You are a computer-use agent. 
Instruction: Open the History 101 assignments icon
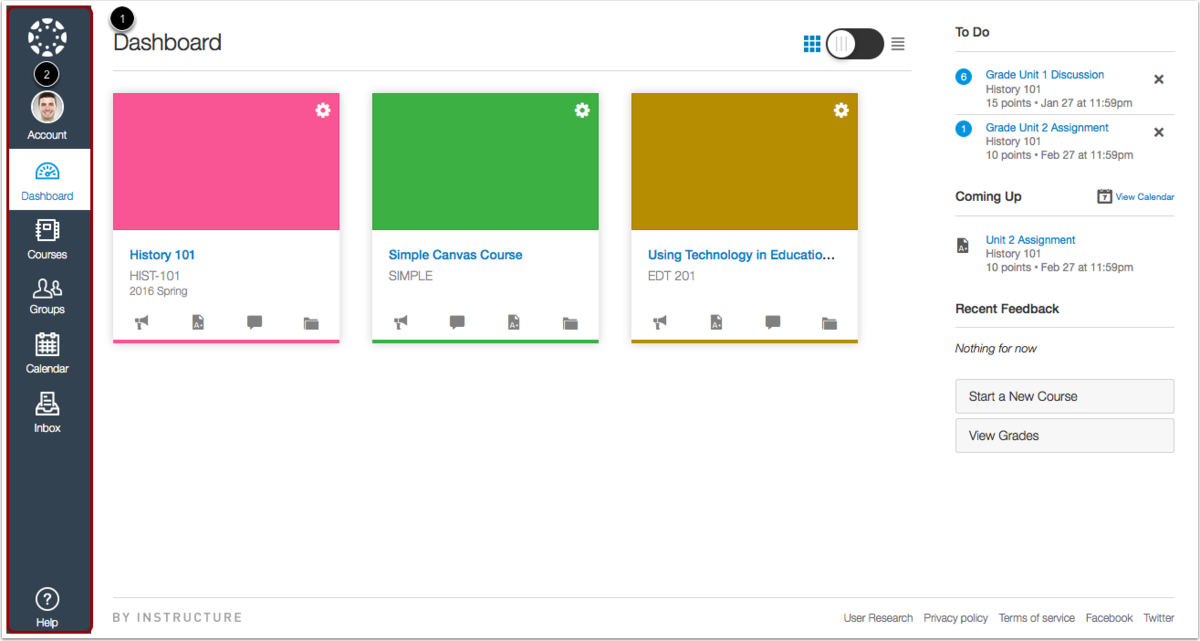click(x=198, y=322)
